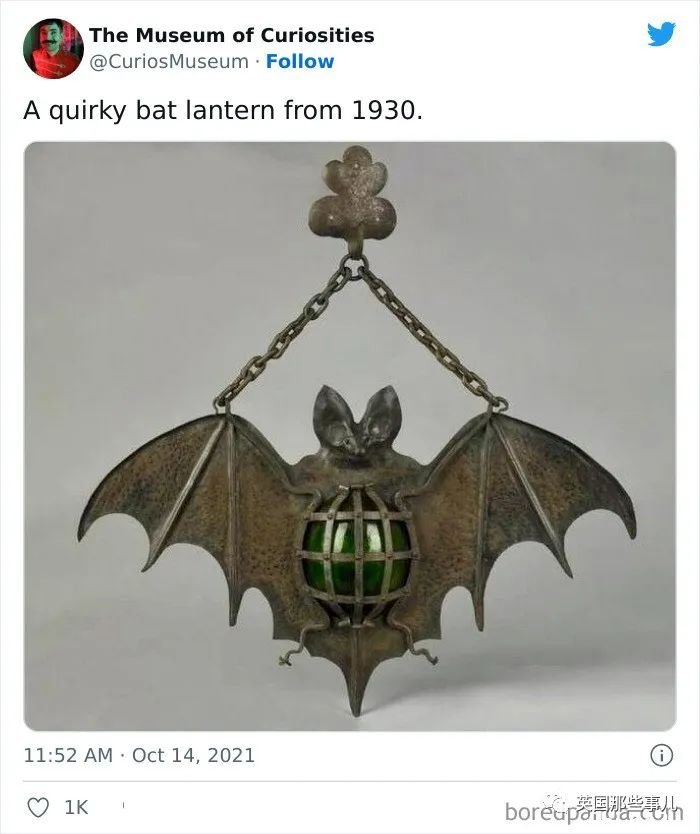Enlarge the bat lantern photo
The width and height of the screenshot is (700, 834).
click(350, 436)
